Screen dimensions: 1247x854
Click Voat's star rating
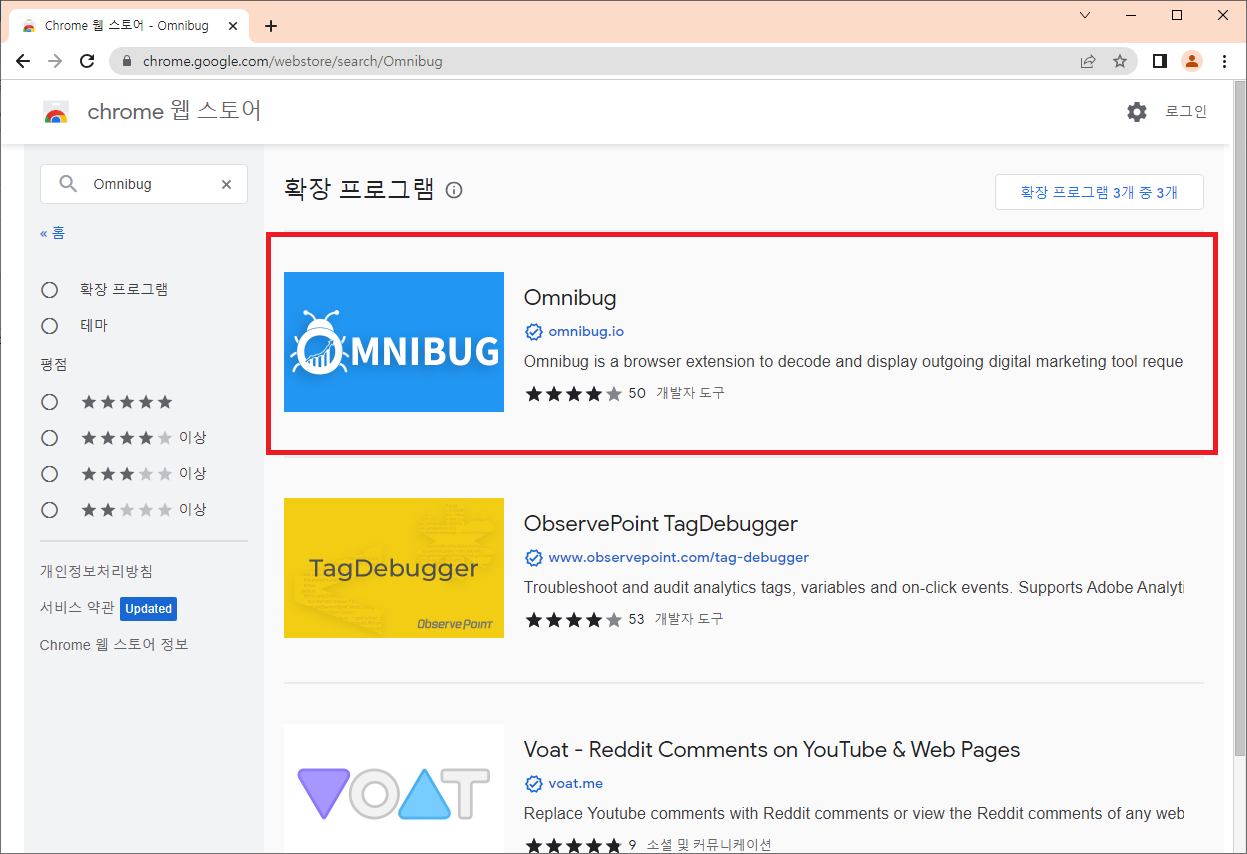click(573, 846)
